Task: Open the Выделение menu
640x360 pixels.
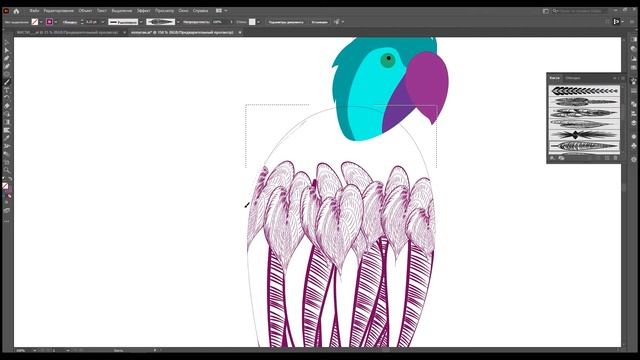Action: pyautogui.click(x=122, y=11)
